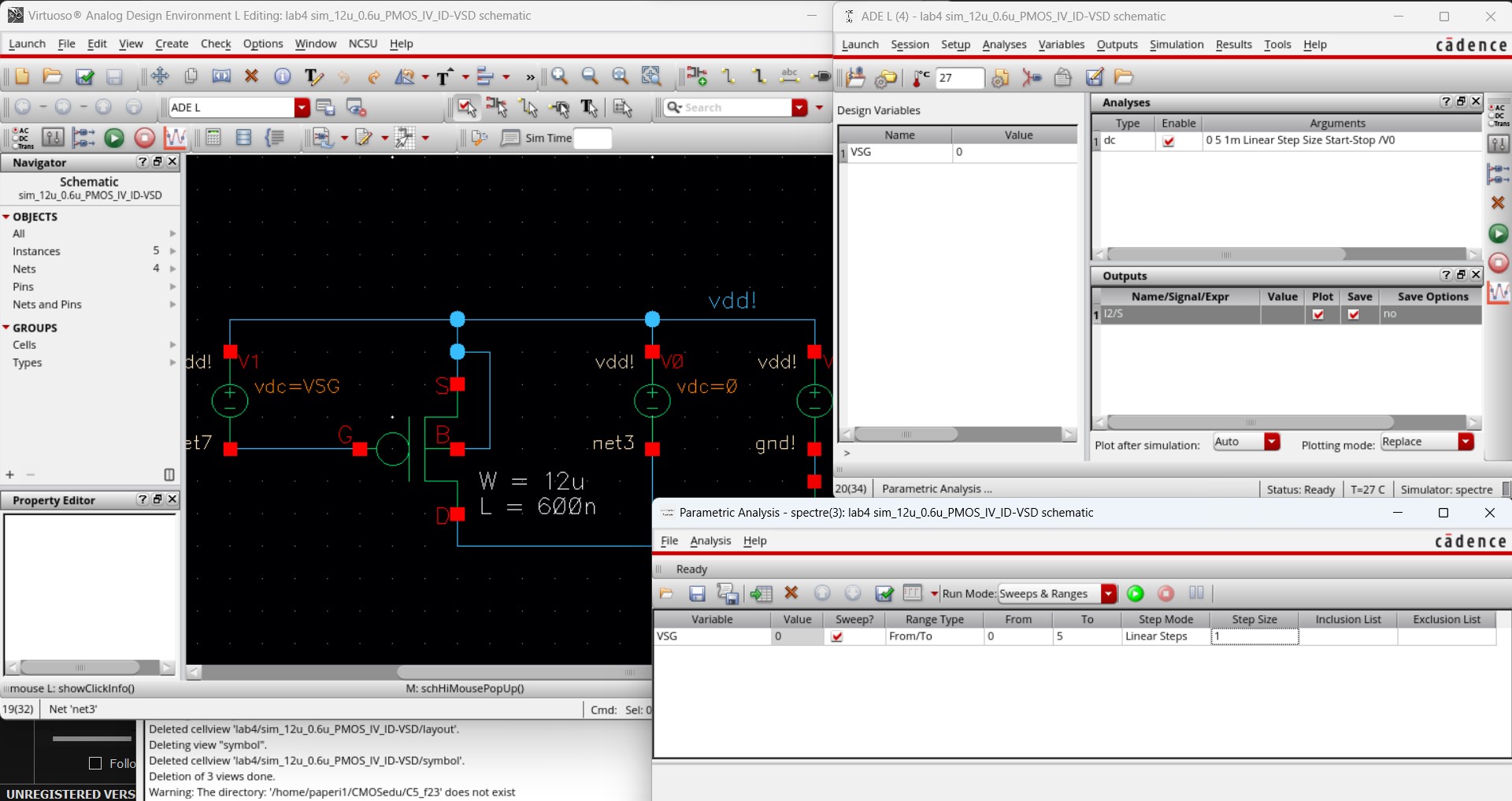Image resolution: width=1512 pixels, height=801 pixels.
Task: Click the red Stop icon in Parametric Analysis
Action: 1166,594
